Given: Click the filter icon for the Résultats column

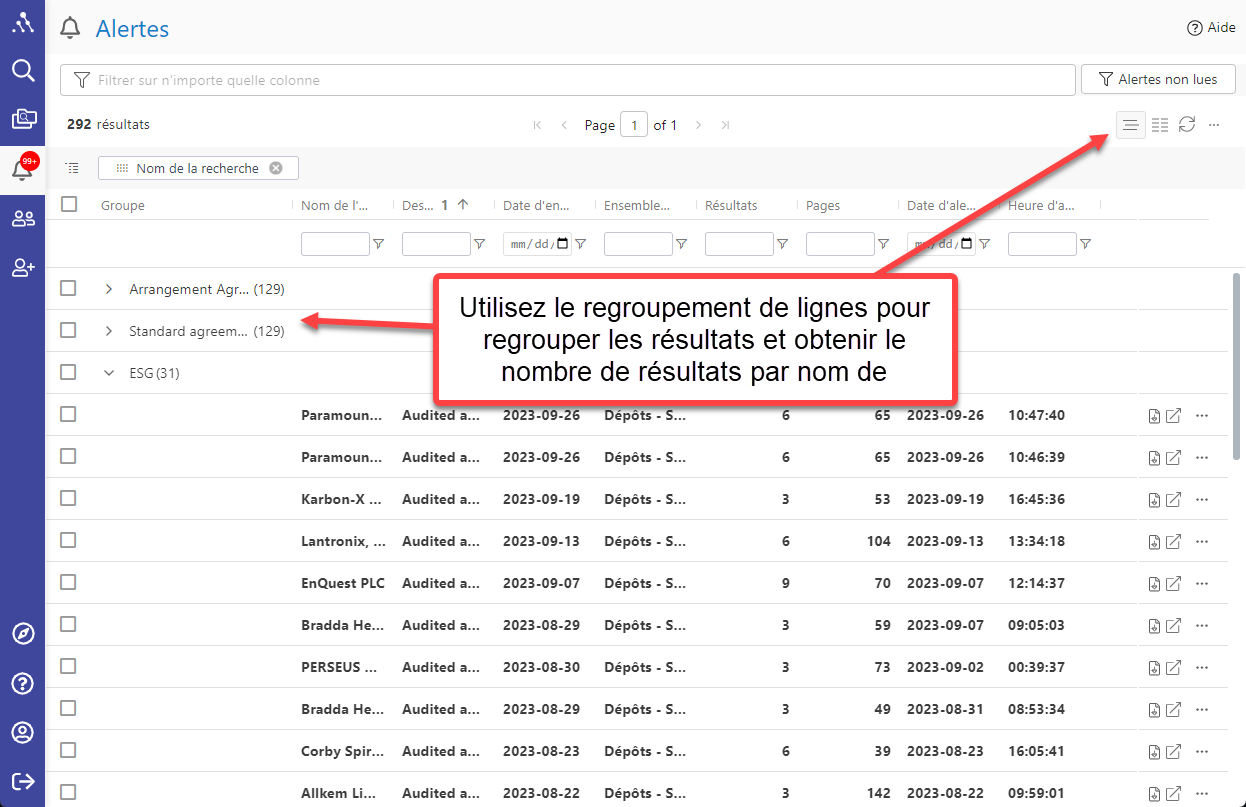Looking at the screenshot, I should pyautogui.click(x=782, y=244).
